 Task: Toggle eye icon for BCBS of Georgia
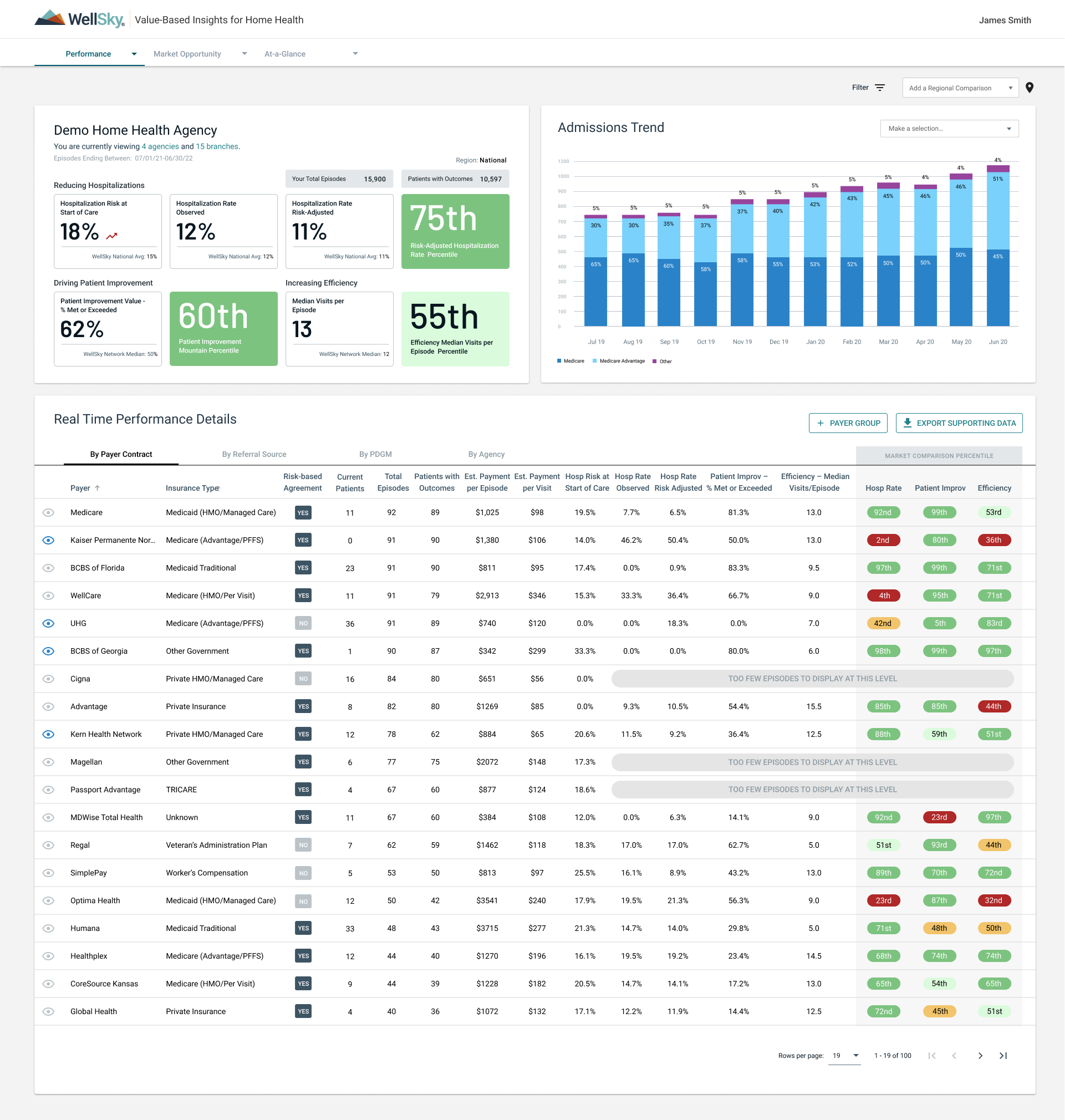tap(48, 651)
